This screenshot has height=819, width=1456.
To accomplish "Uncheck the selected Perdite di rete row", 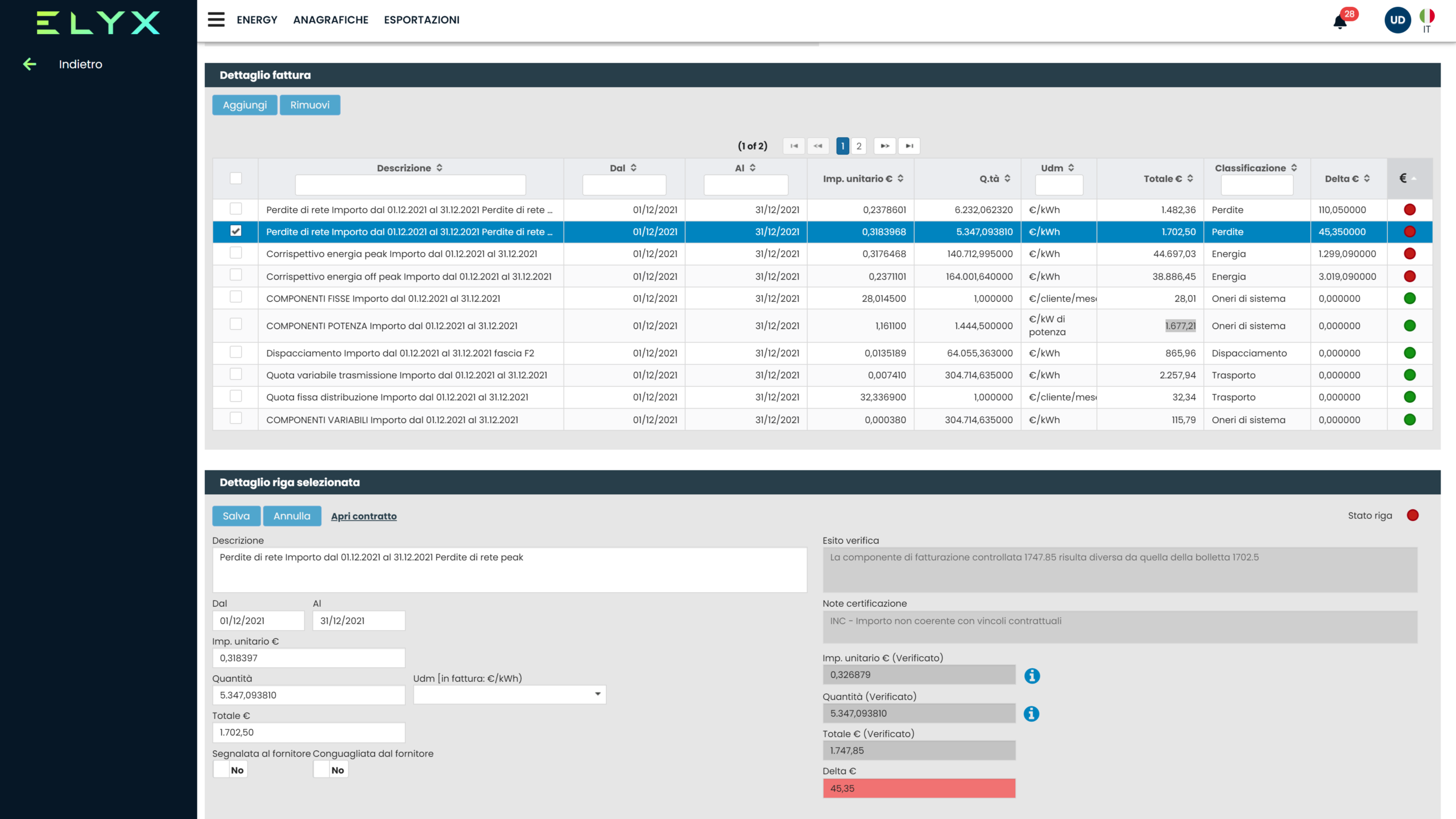I will [235, 231].
